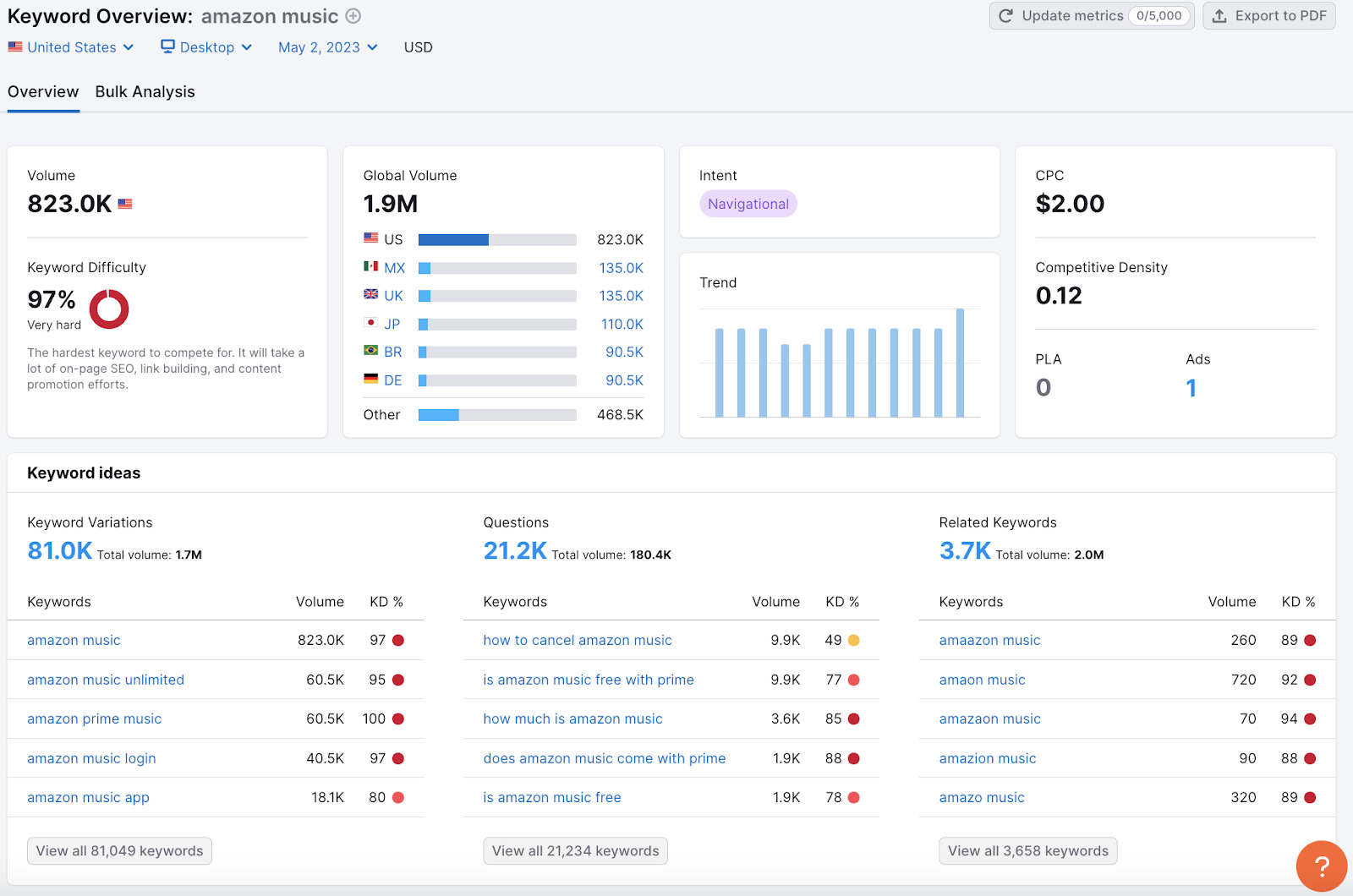The height and width of the screenshot is (896, 1353).
Task: Select the Overview tab
Action: click(x=43, y=91)
